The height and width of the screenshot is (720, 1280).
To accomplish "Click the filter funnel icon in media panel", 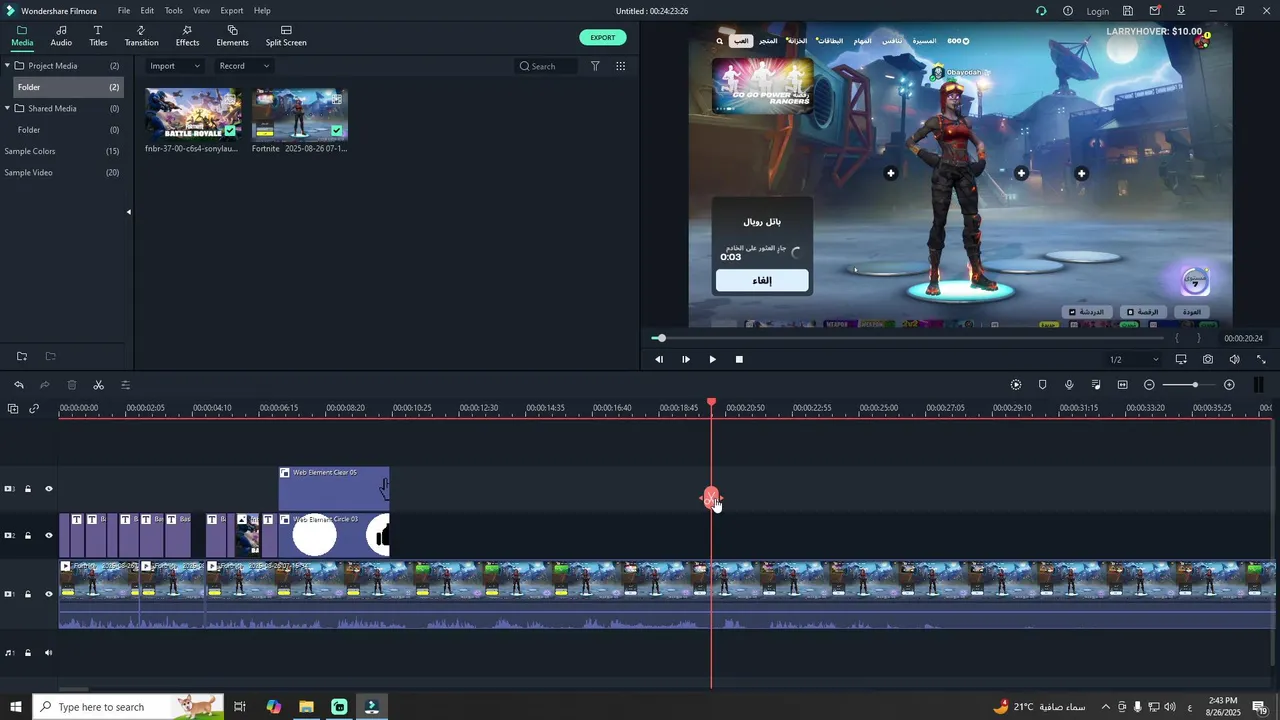I will [x=595, y=66].
